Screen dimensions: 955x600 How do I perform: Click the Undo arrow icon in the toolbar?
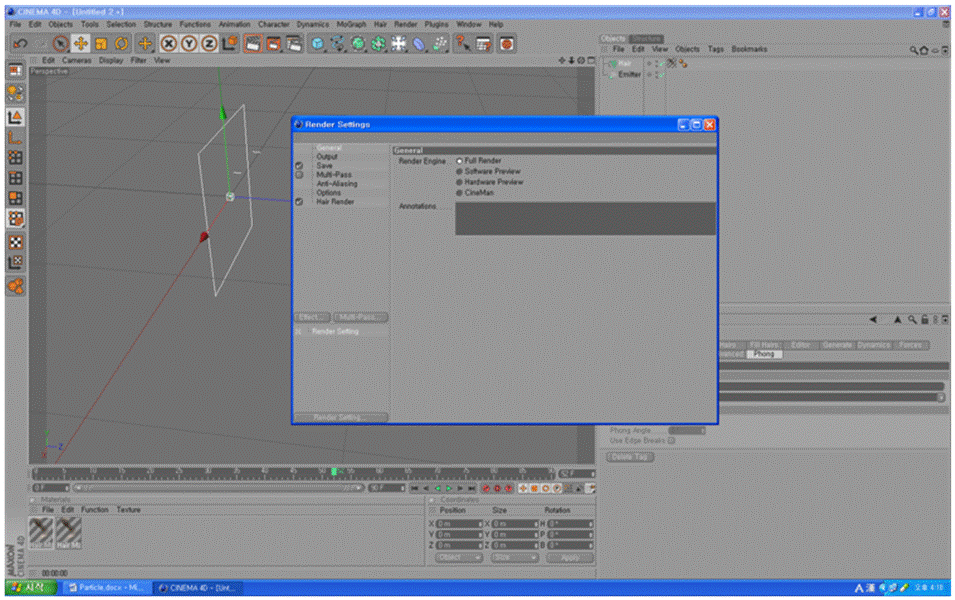click(x=20, y=44)
